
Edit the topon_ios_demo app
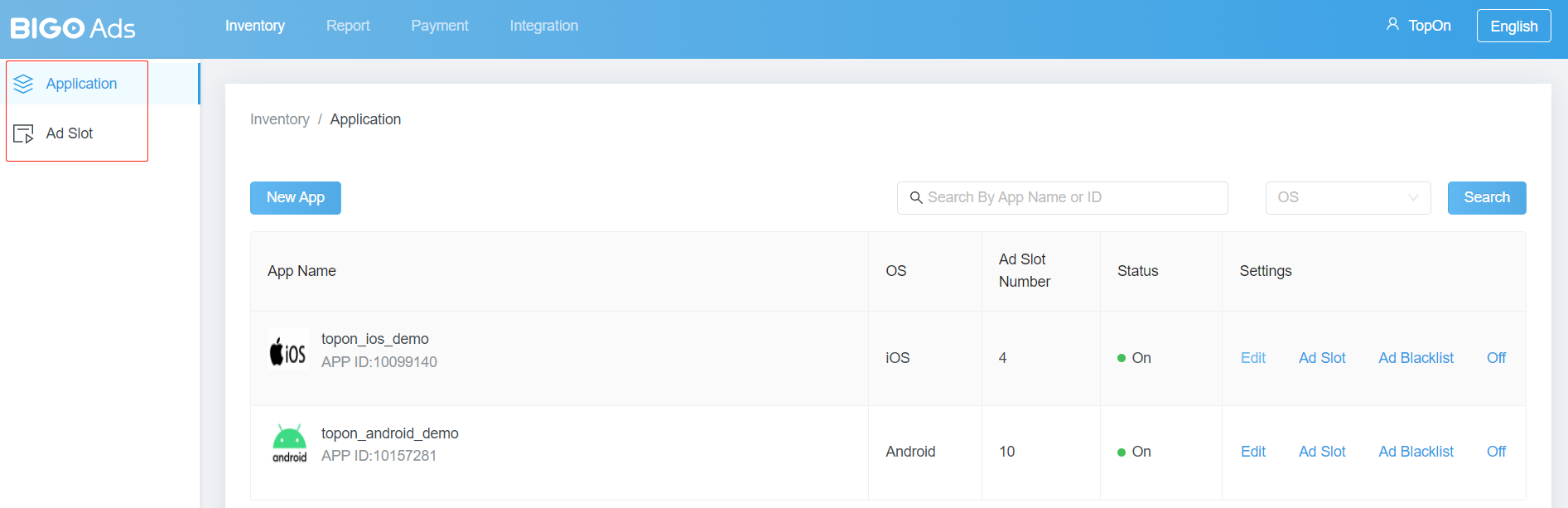coord(1253,358)
